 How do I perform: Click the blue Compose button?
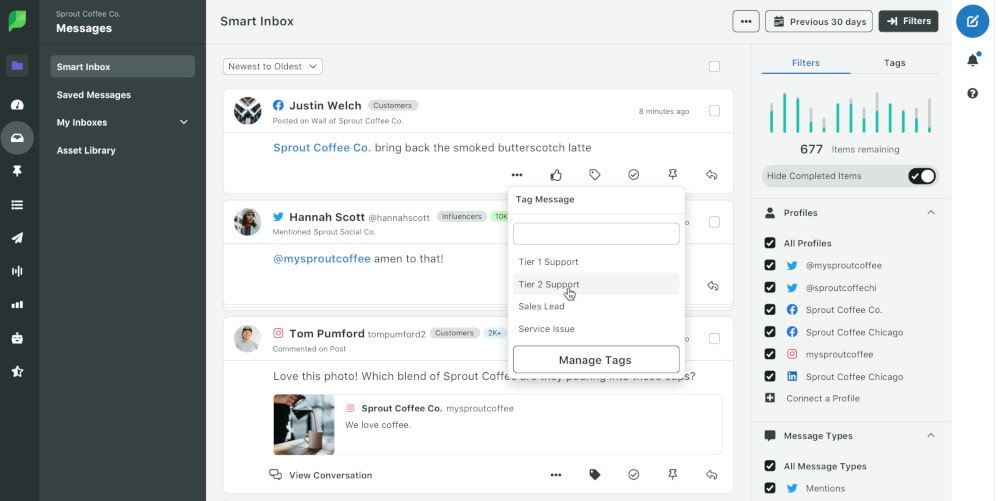tap(973, 21)
